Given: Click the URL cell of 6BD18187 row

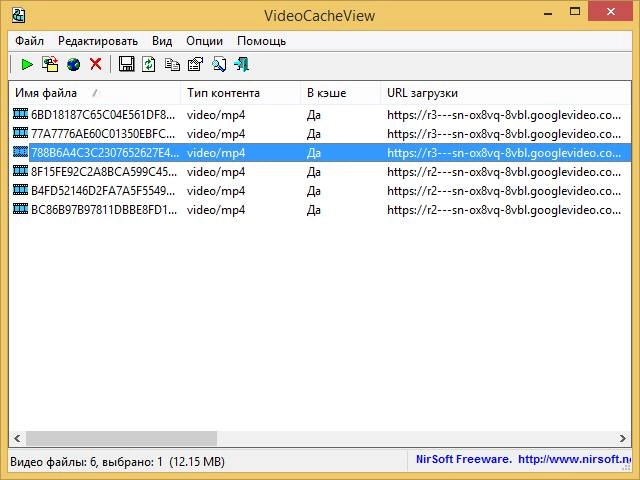Looking at the screenshot, I should point(504,115).
